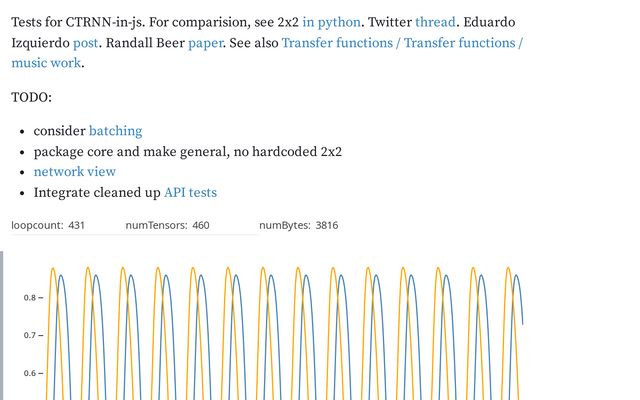The width and height of the screenshot is (640, 400).
Task: Open Randall Beer's "paper" link
Action: point(205,42)
